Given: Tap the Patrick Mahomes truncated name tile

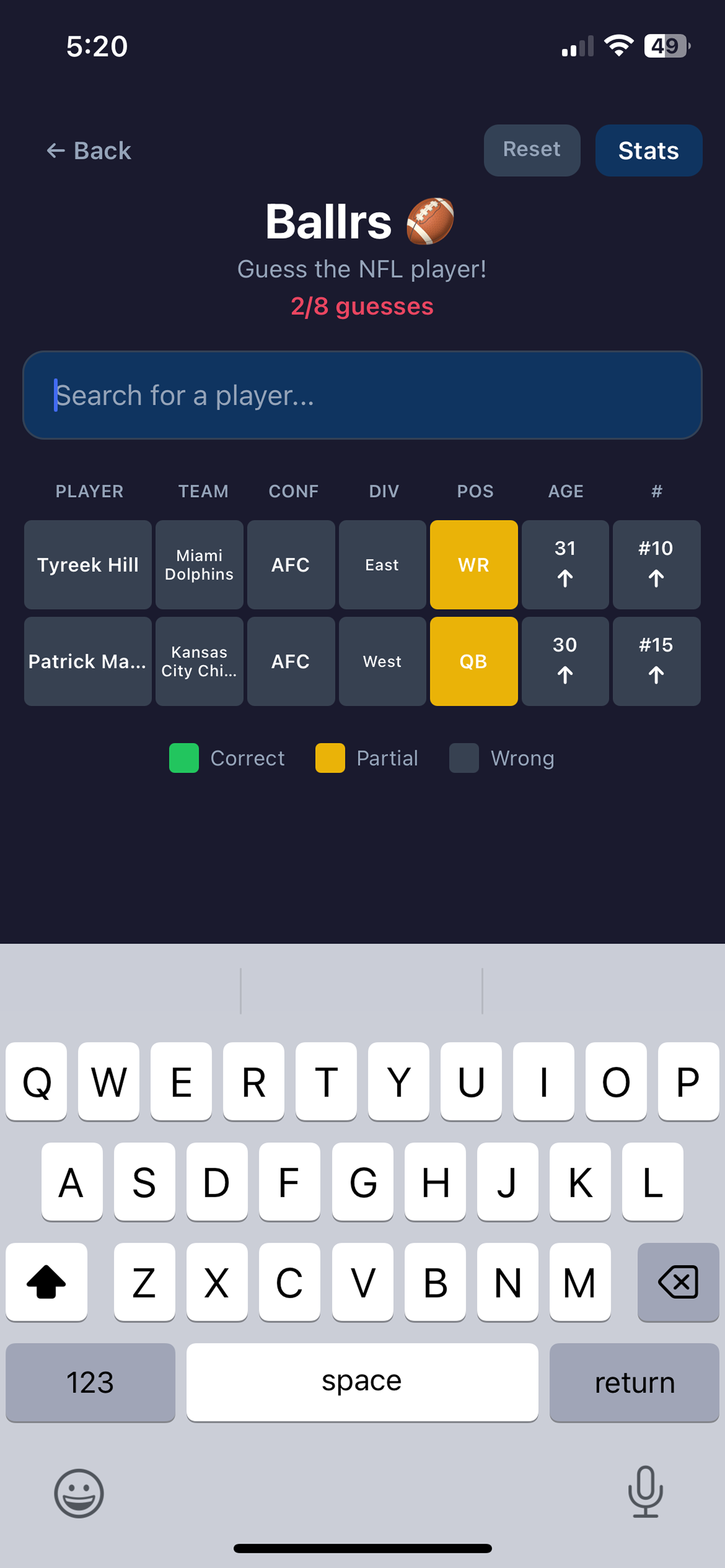Looking at the screenshot, I should (87, 661).
